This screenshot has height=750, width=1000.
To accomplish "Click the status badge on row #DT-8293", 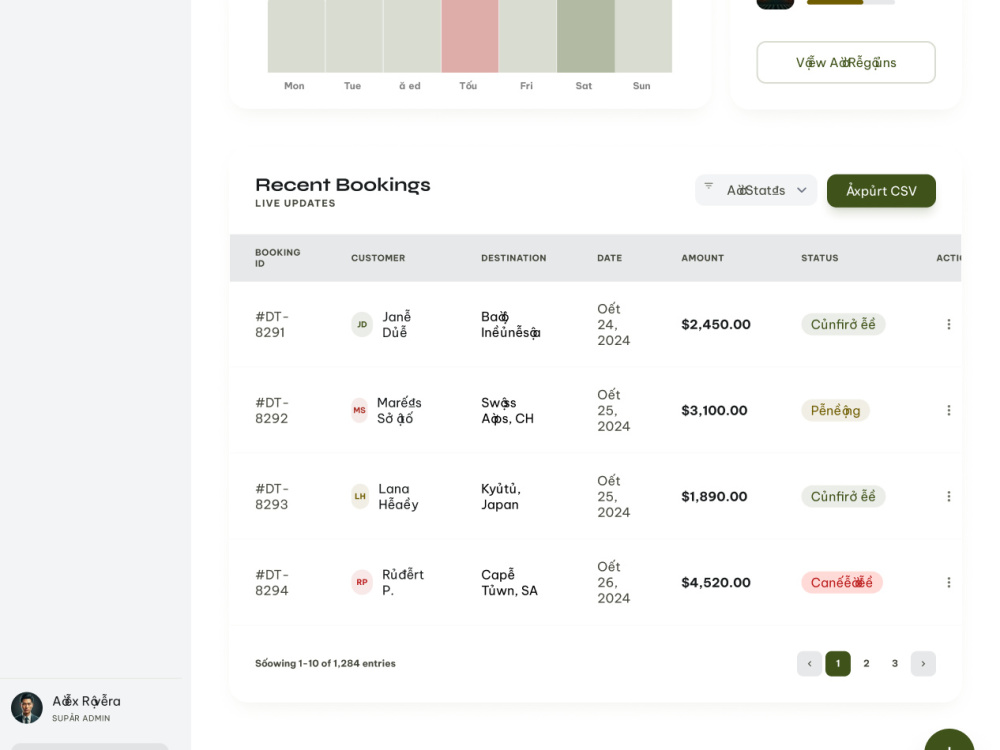I will pyautogui.click(x=843, y=496).
